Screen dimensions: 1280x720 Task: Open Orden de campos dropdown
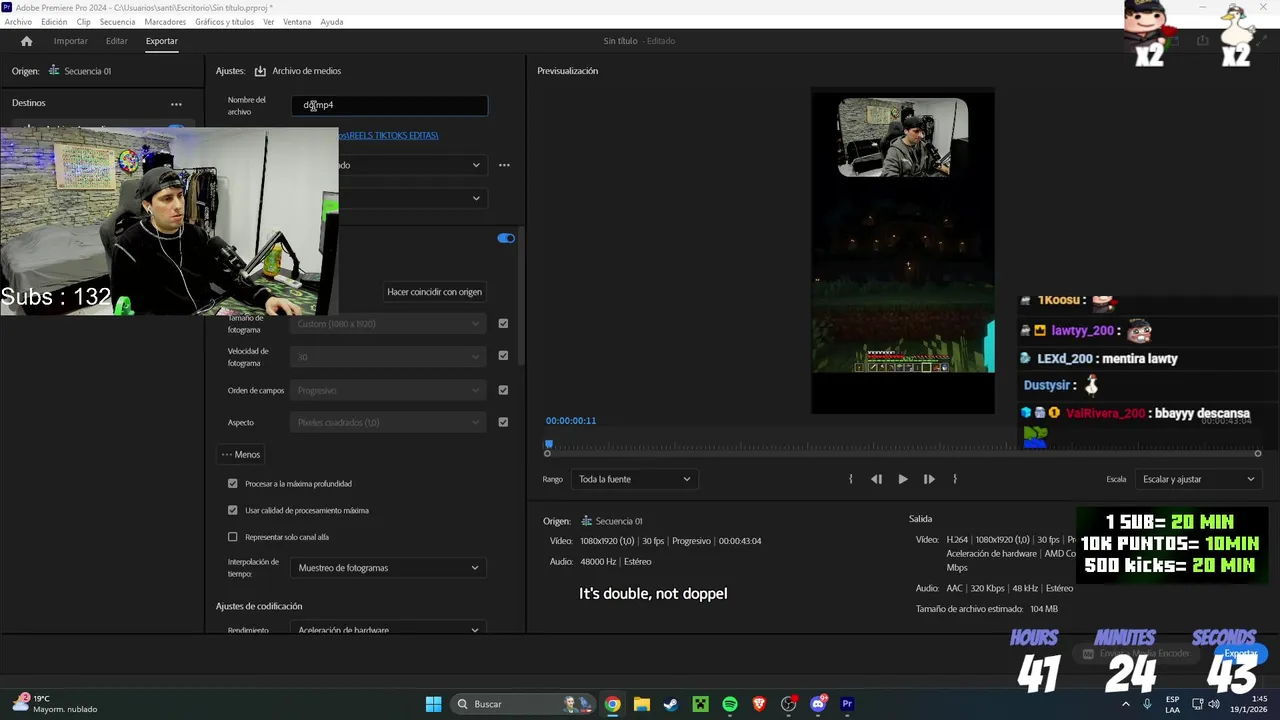click(388, 390)
